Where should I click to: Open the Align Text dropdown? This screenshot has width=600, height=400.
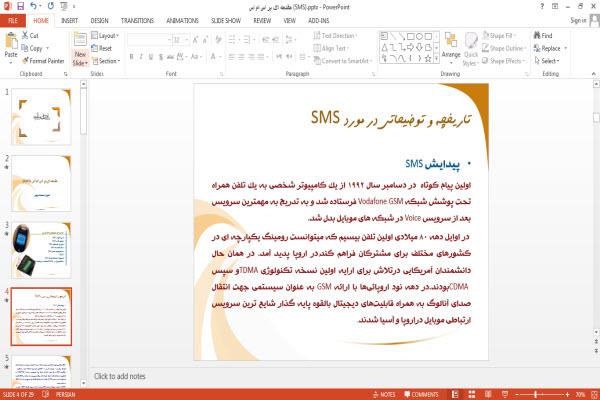coord(331,48)
